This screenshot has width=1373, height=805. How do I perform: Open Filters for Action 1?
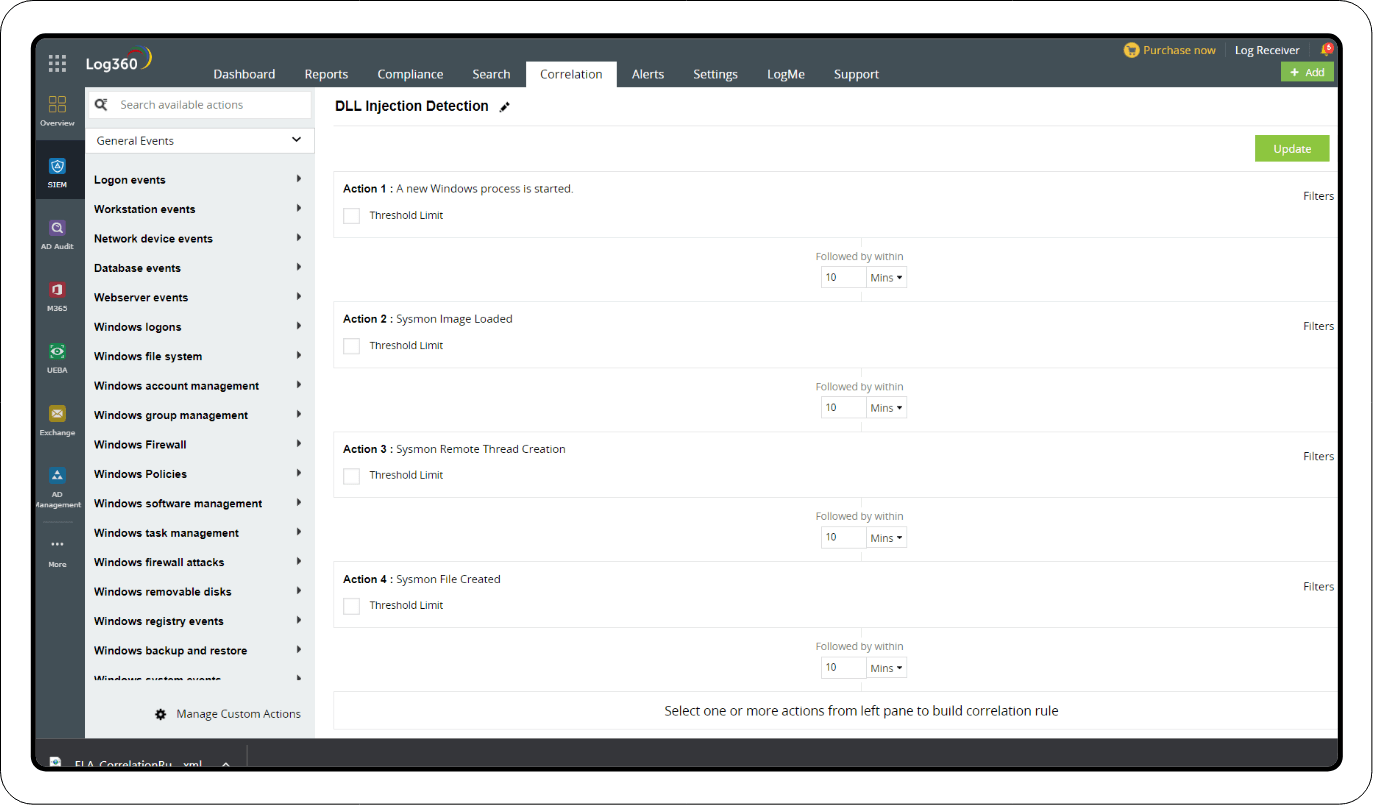click(1318, 196)
